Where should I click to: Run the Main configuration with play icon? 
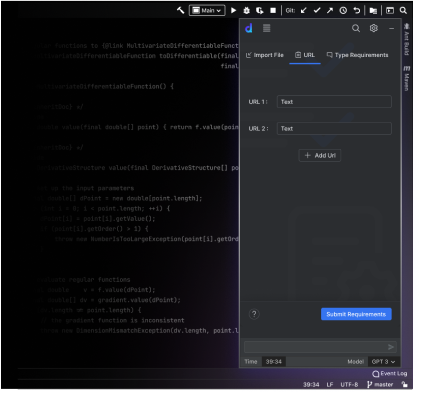pos(234,10)
